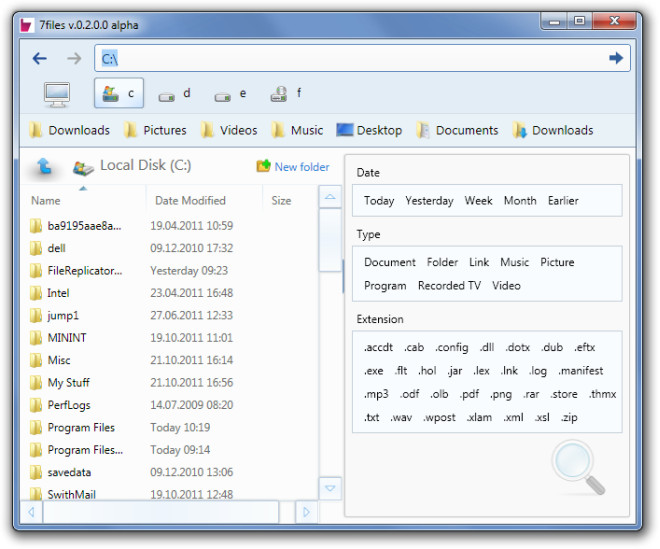Sort by Date Modified column header

190,201
